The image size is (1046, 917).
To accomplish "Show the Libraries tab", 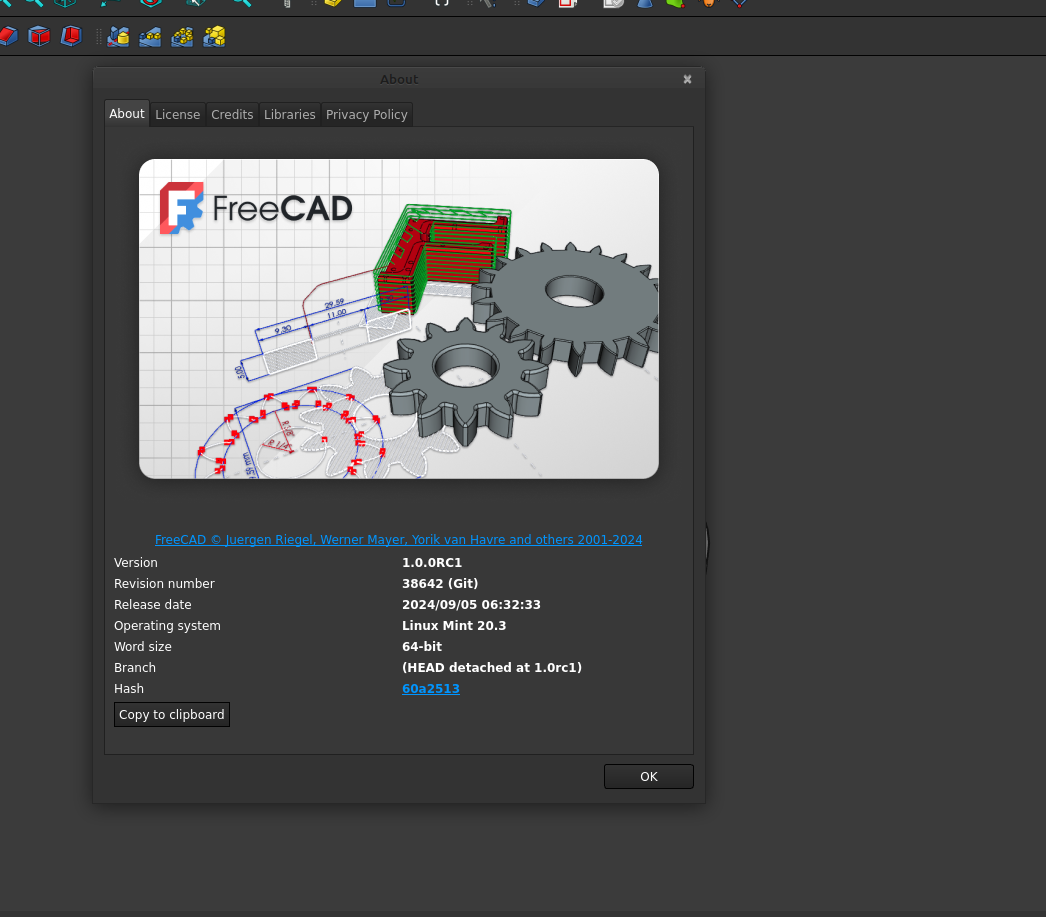I will tap(290, 115).
